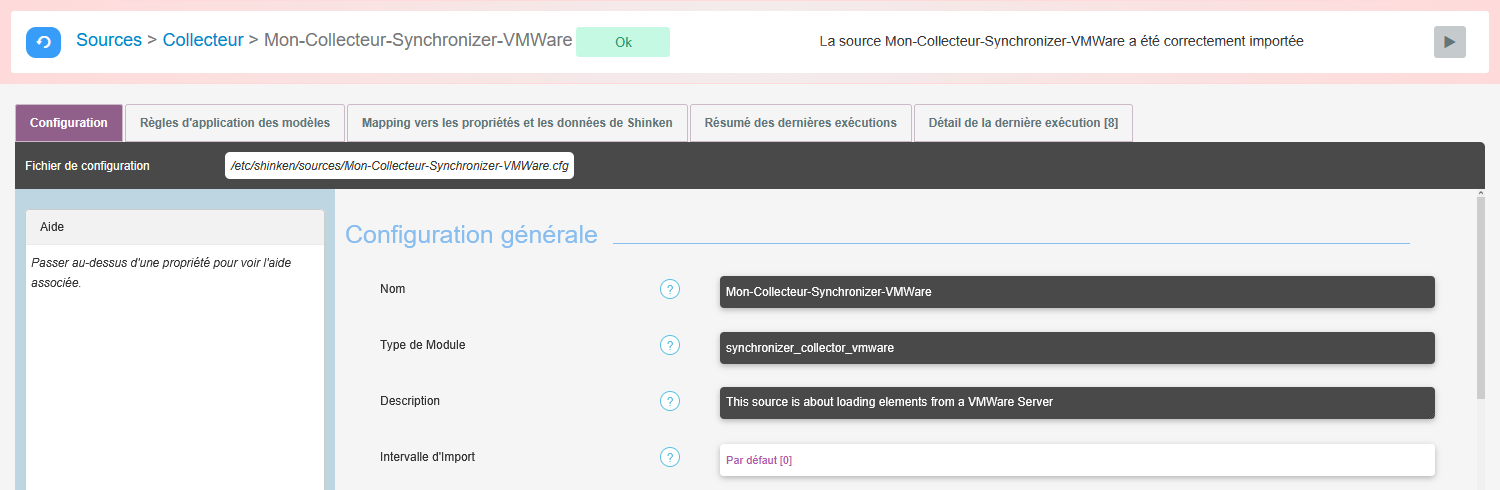The image size is (1500, 490).
Task: Open the Collecteur breadcrumb link
Action: (x=203, y=40)
